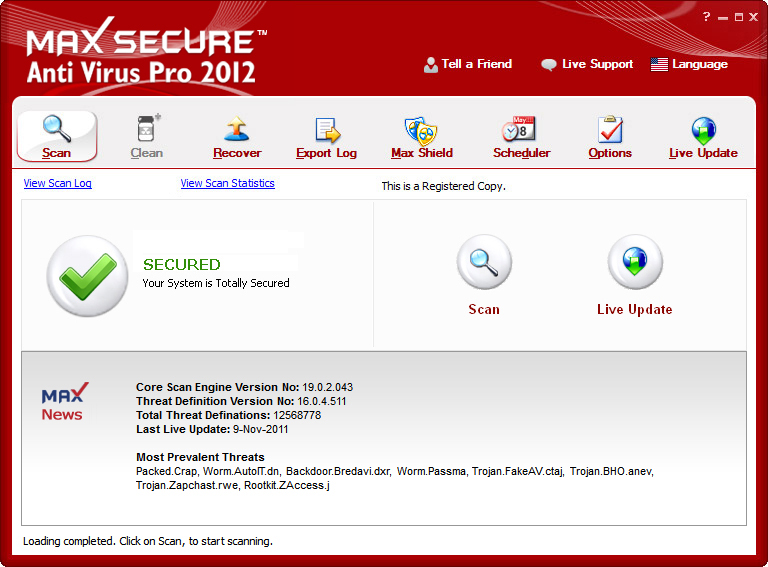Click the Max News logo
This screenshot has width=768, height=567.
(x=64, y=402)
